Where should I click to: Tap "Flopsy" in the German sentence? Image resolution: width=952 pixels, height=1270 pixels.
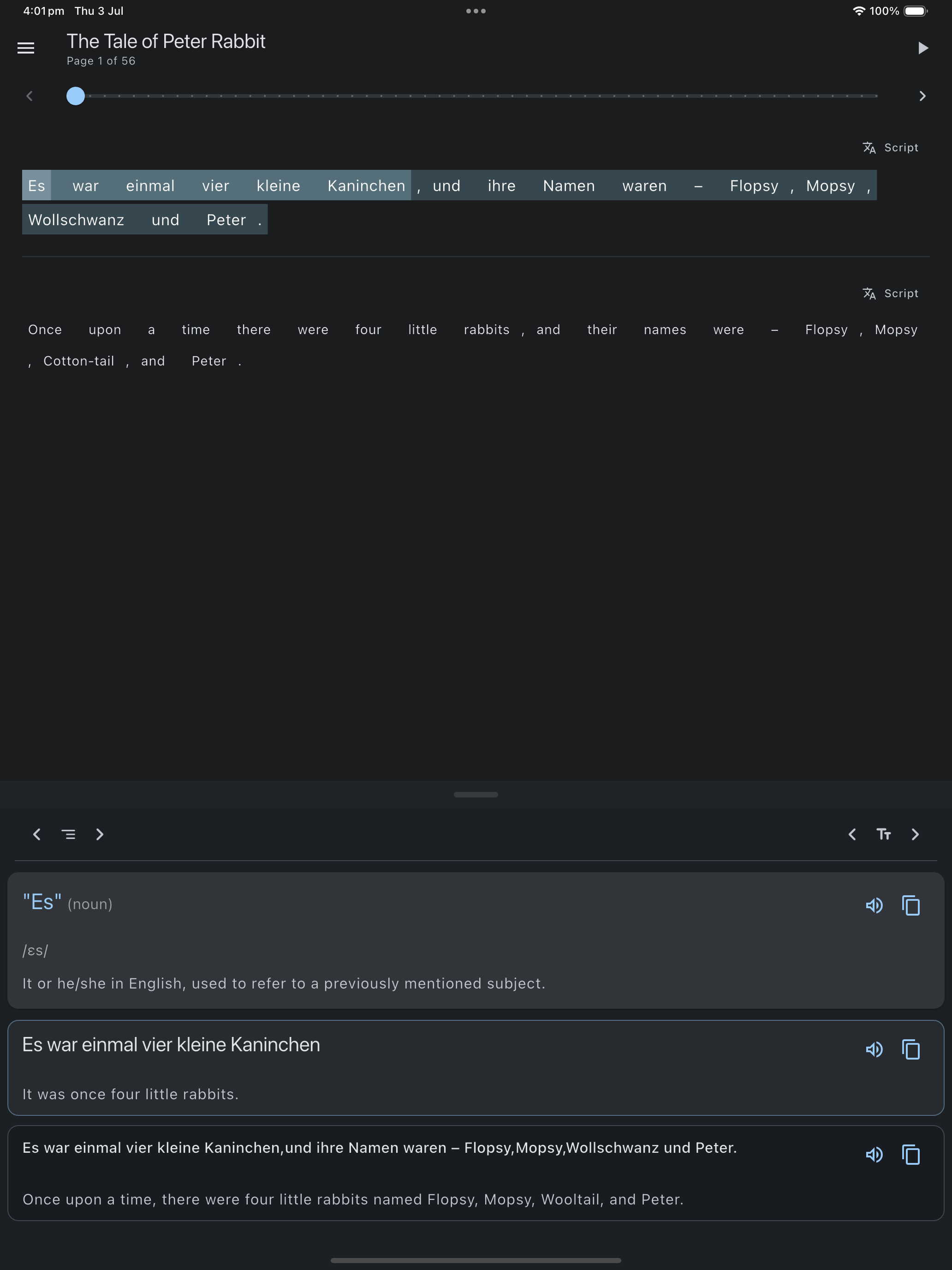754,186
